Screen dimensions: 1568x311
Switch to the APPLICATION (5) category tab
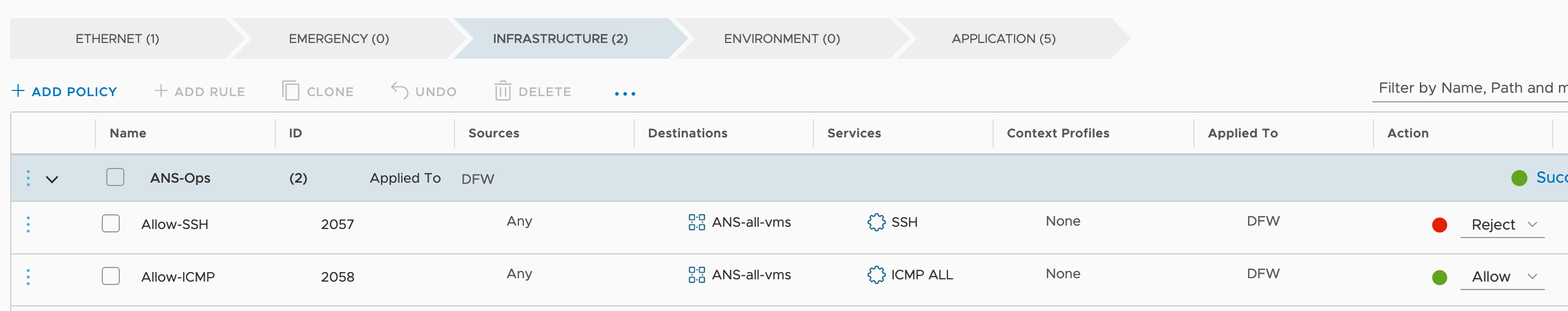[1003, 38]
